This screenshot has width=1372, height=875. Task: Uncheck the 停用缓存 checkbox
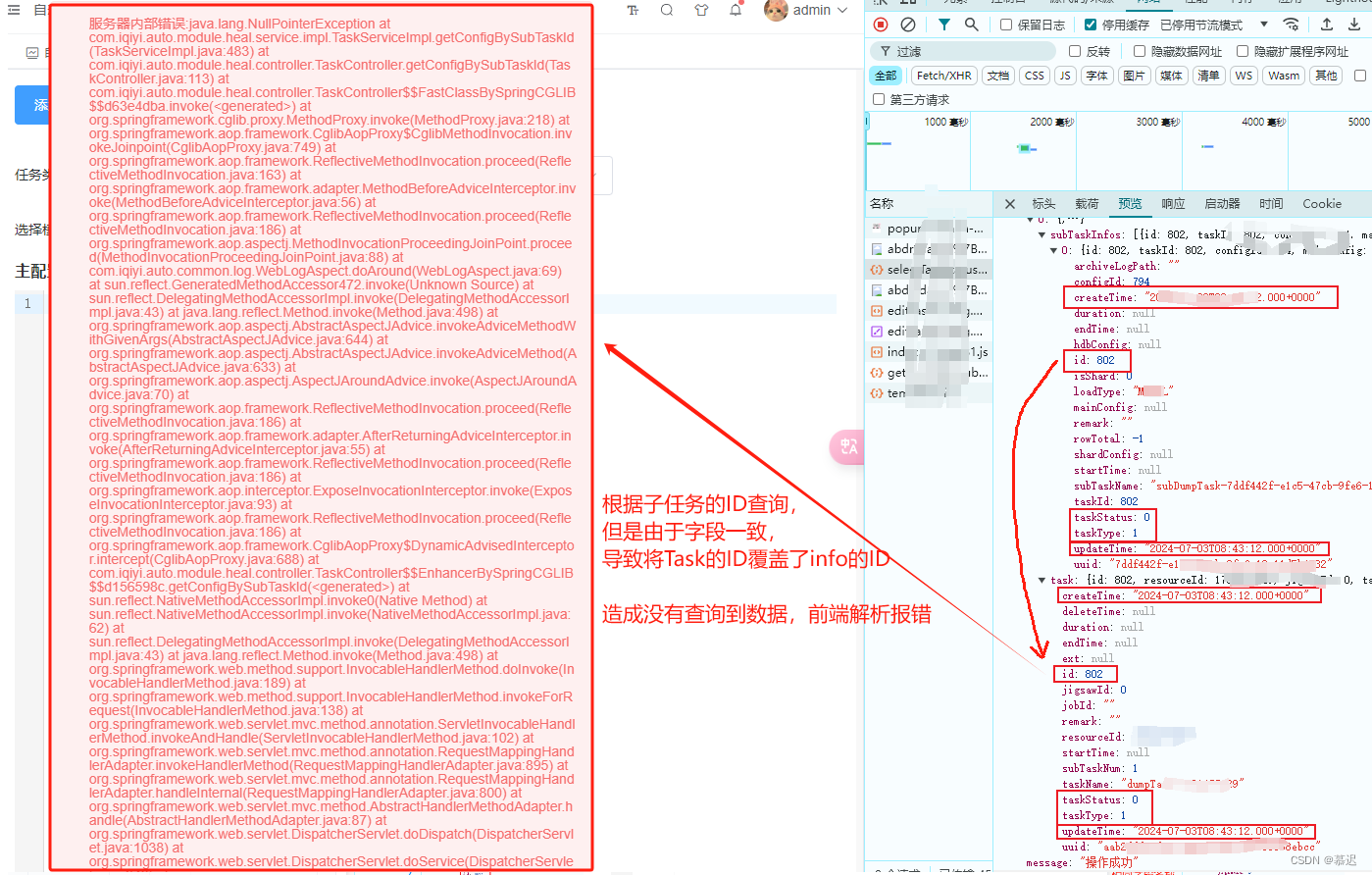(x=1091, y=25)
